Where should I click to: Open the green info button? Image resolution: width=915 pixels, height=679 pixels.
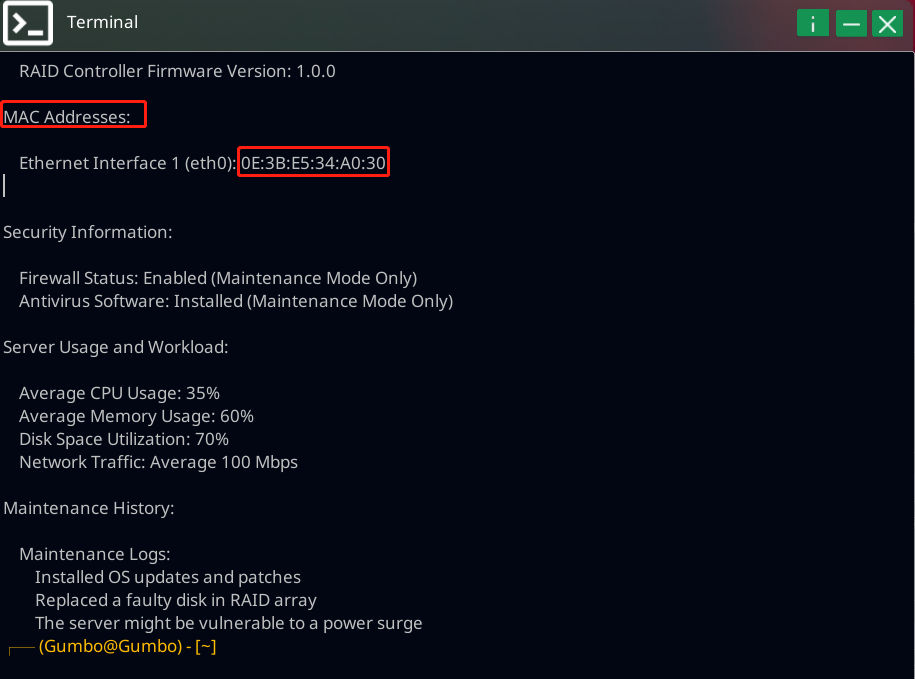pos(813,24)
